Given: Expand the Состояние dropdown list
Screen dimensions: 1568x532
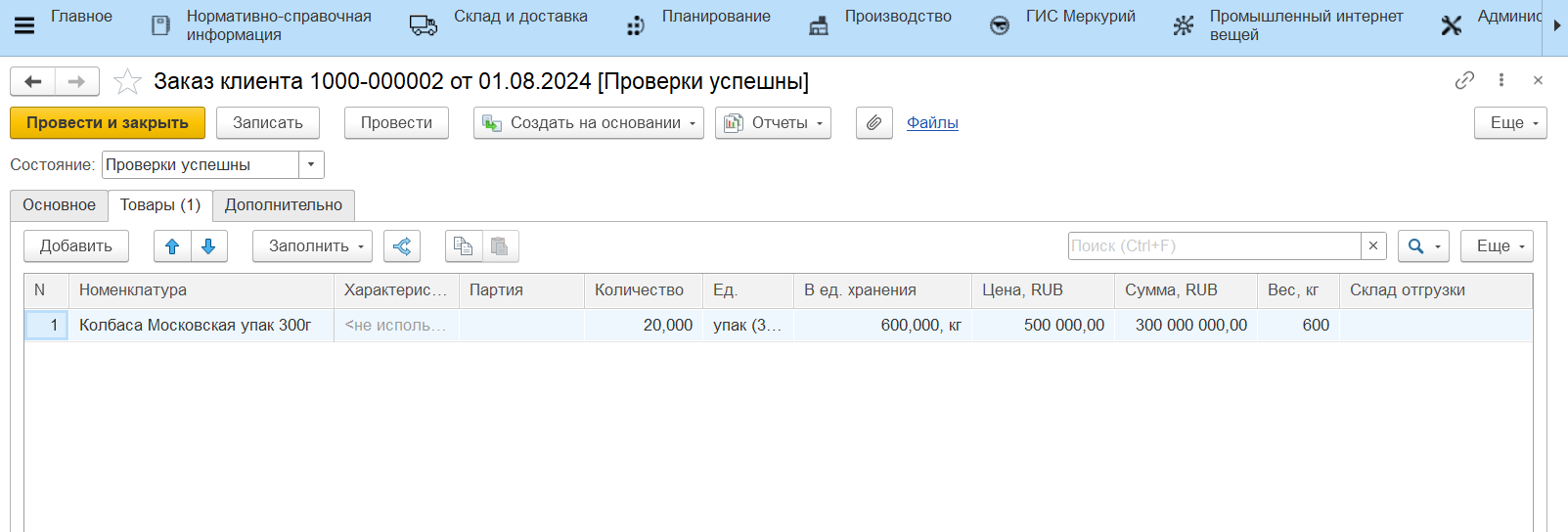Looking at the screenshot, I should pyautogui.click(x=311, y=165).
